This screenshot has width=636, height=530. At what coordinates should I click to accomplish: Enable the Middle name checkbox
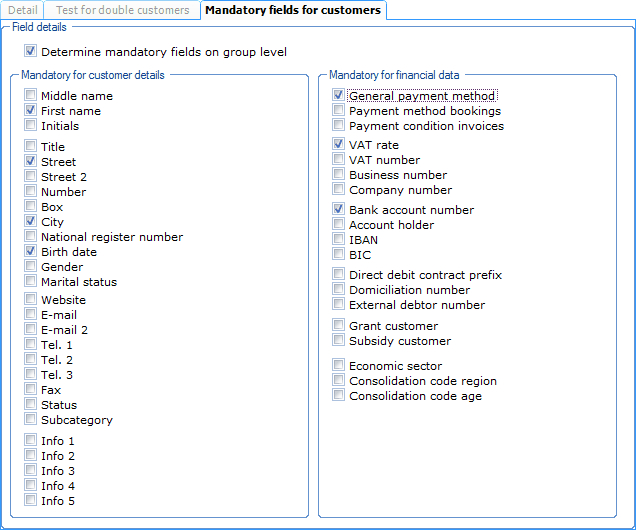(x=31, y=96)
